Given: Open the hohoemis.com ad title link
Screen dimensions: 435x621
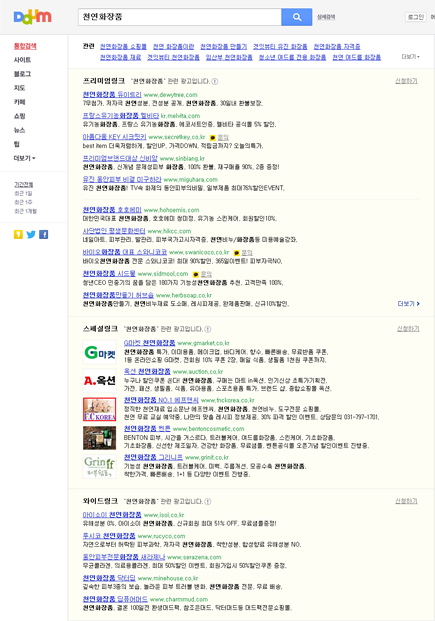Looking at the screenshot, I should point(112,210).
